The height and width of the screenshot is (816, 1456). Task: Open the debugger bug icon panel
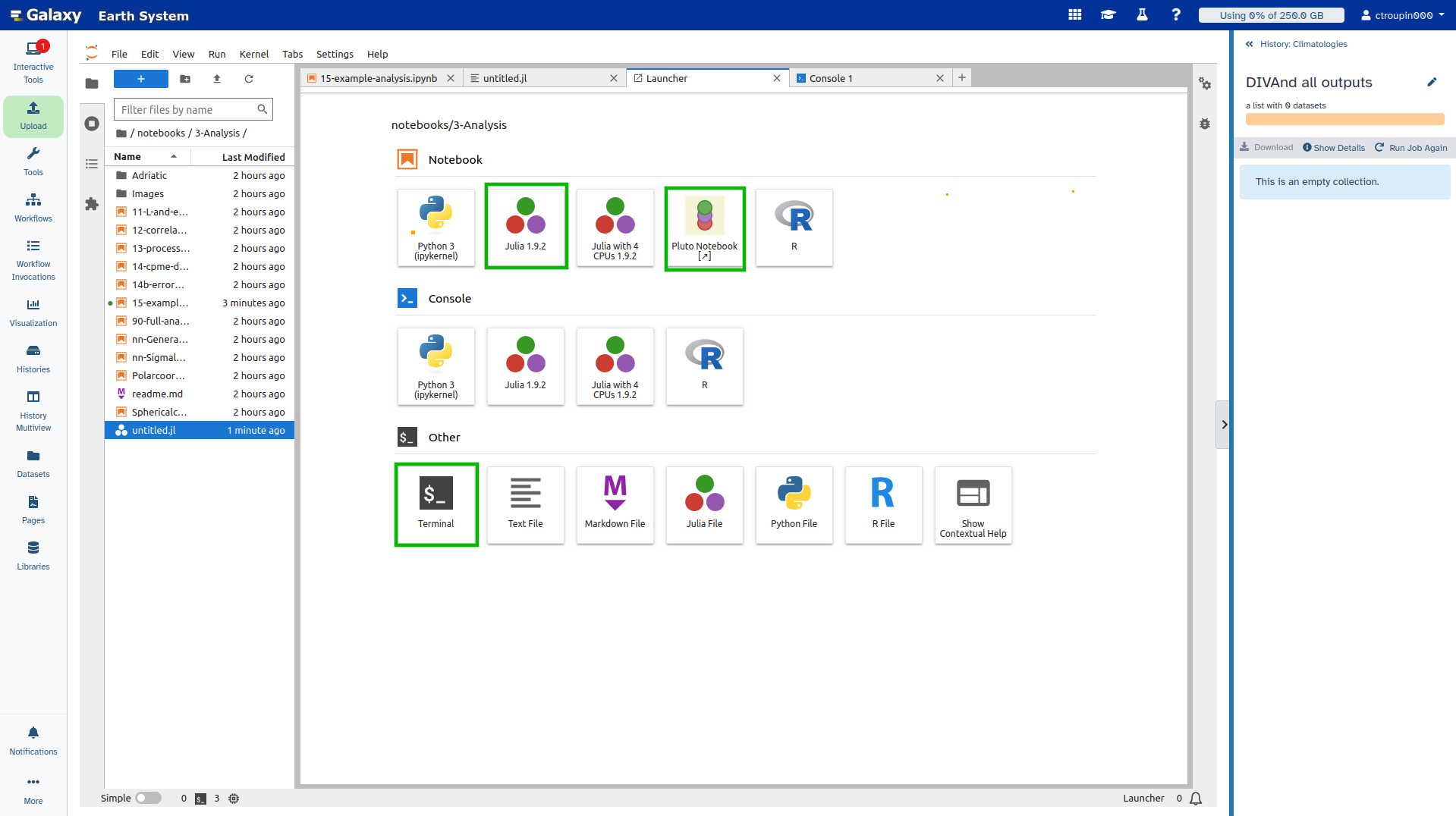click(x=1205, y=124)
